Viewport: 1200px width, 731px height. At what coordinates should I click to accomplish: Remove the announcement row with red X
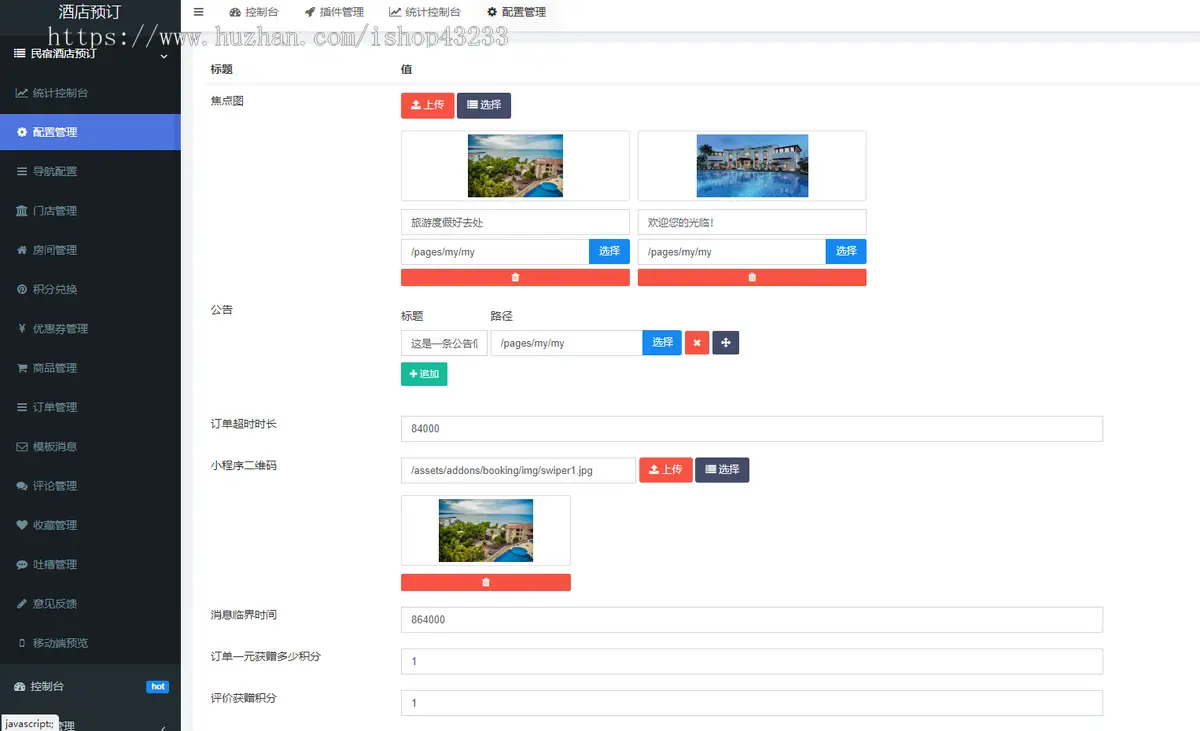click(x=697, y=343)
